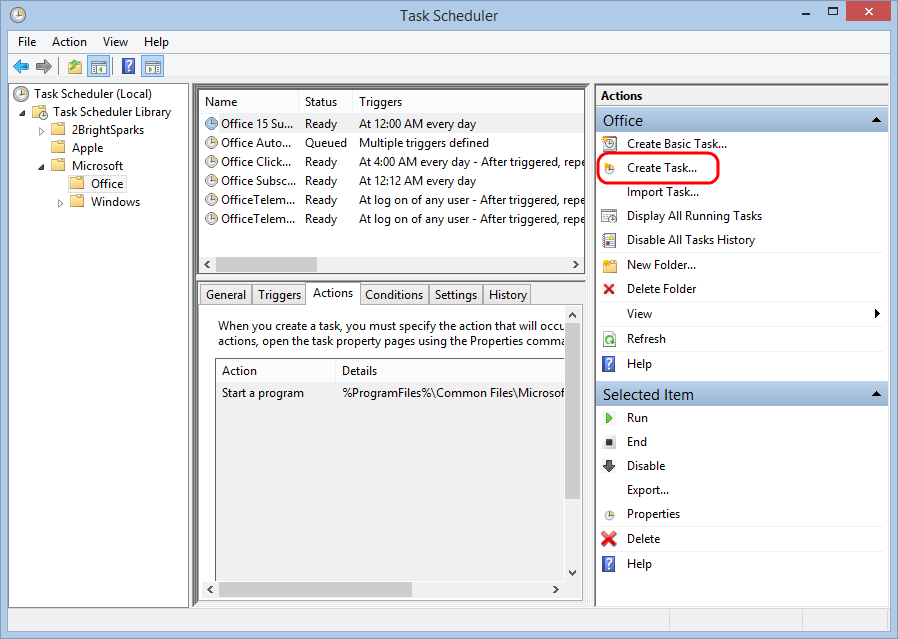The width and height of the screenshot is (898, 639).
Task: Collapse the Office section in the Actions pane
Action: pyautogui.click(x=876, y=121)
